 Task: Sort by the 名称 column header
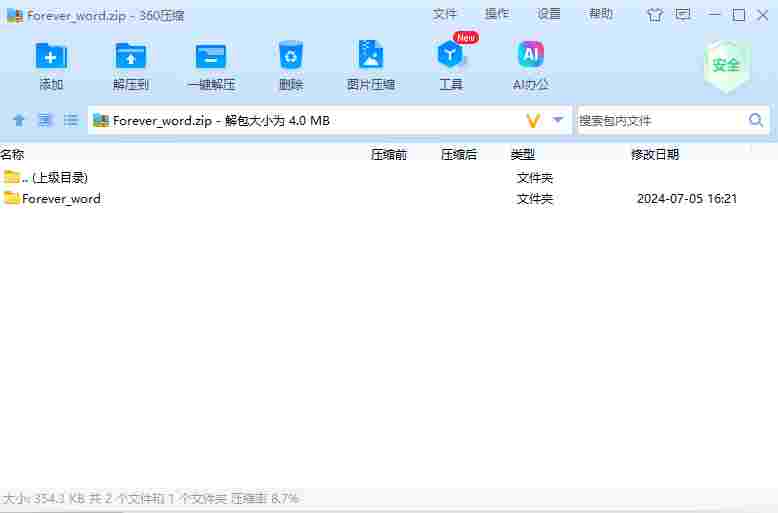tap(12, 154)
